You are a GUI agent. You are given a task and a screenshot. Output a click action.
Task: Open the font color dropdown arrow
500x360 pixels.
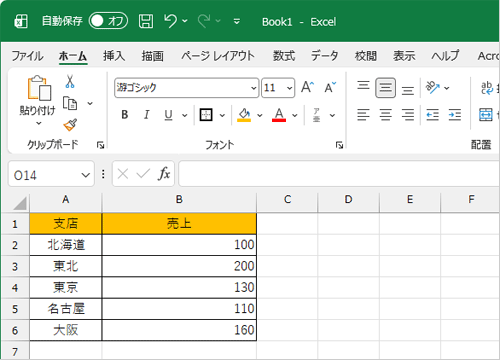[x=295, y=116]
